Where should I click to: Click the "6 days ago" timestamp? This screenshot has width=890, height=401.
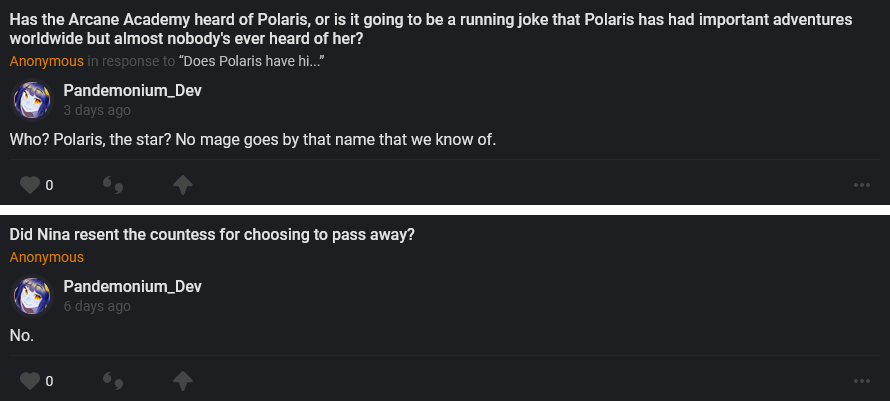point(97,306)
